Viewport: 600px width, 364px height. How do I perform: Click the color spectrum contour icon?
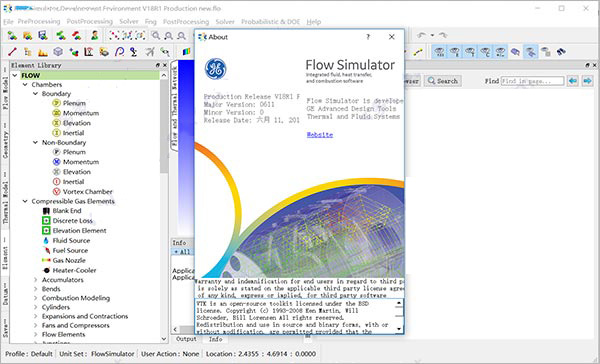coord(186,51)
